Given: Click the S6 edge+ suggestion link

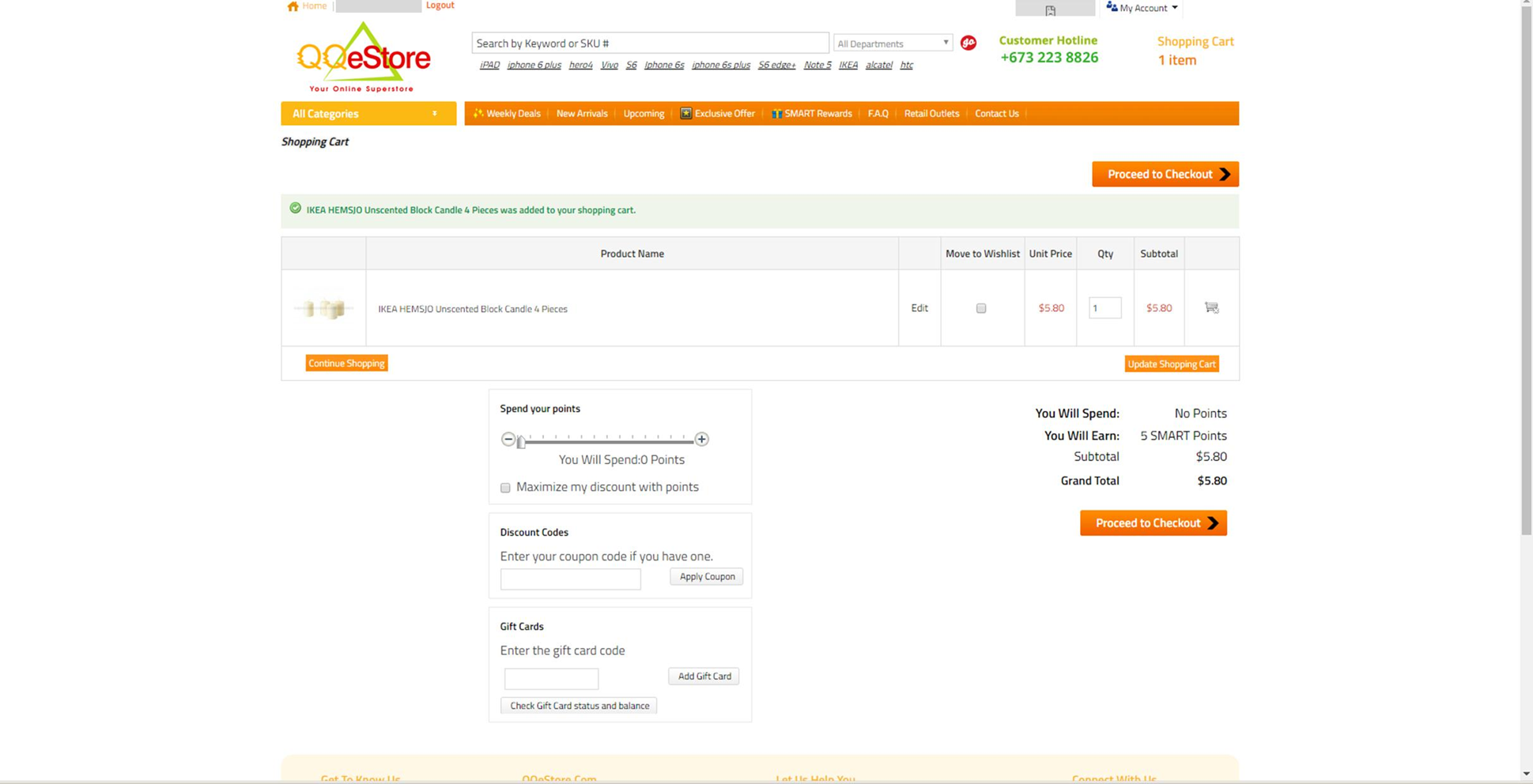Looking at the screenshot, I should (776, 65).
